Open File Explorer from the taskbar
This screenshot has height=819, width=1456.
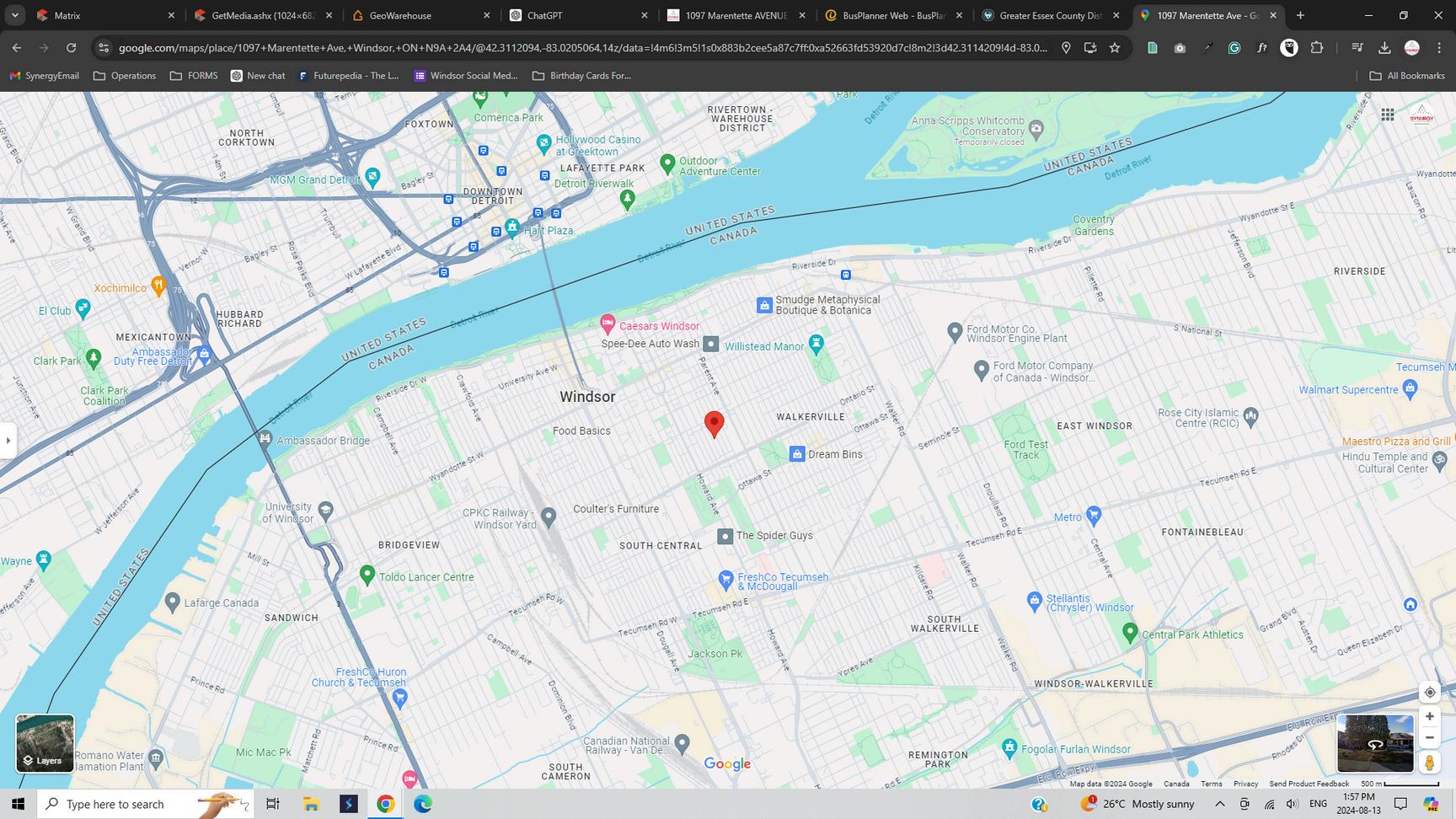coord(311,804)
